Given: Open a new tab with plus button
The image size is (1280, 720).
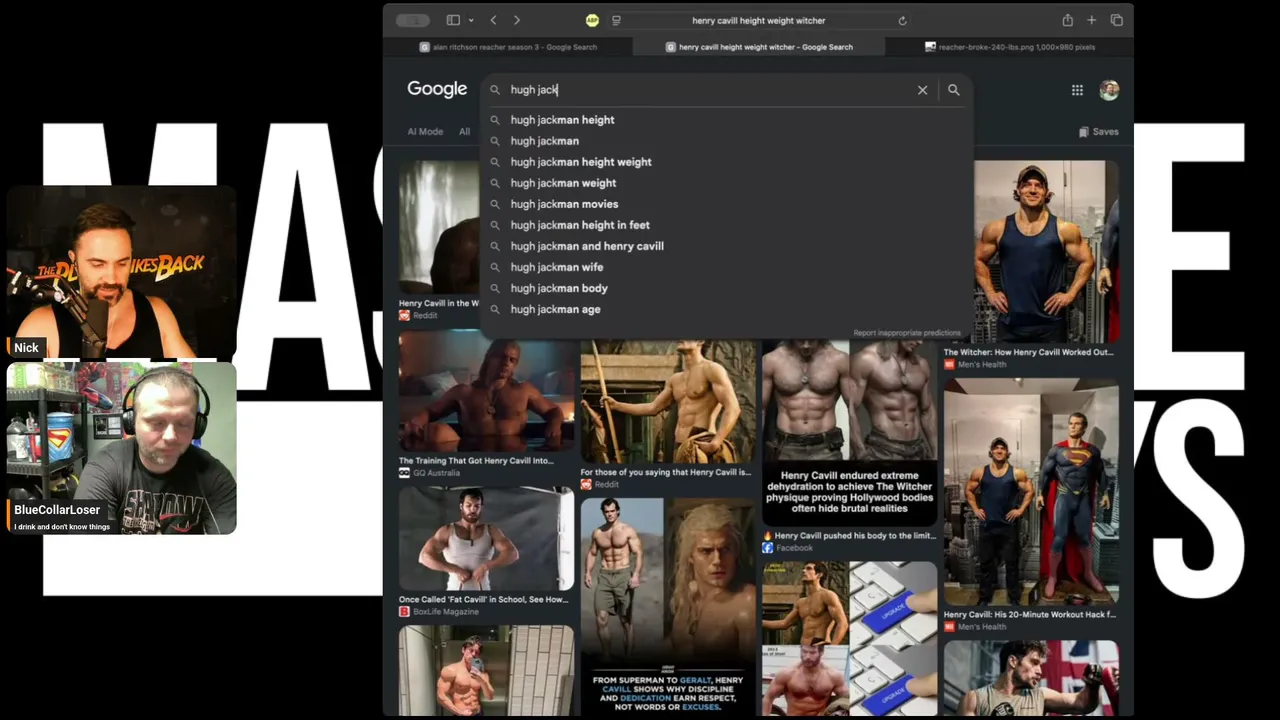Looking at the screenshot, I should [1091, 20].
